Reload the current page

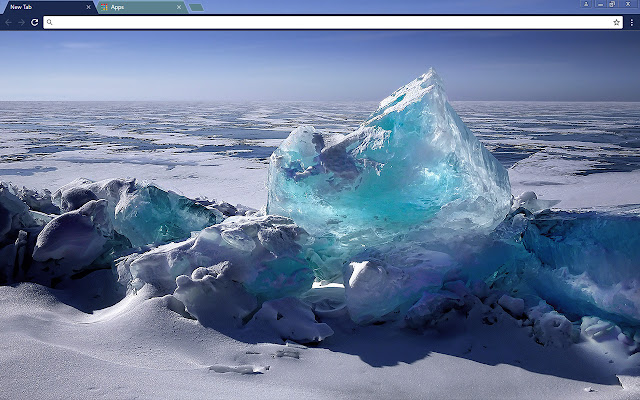click(x=35, y=22)
